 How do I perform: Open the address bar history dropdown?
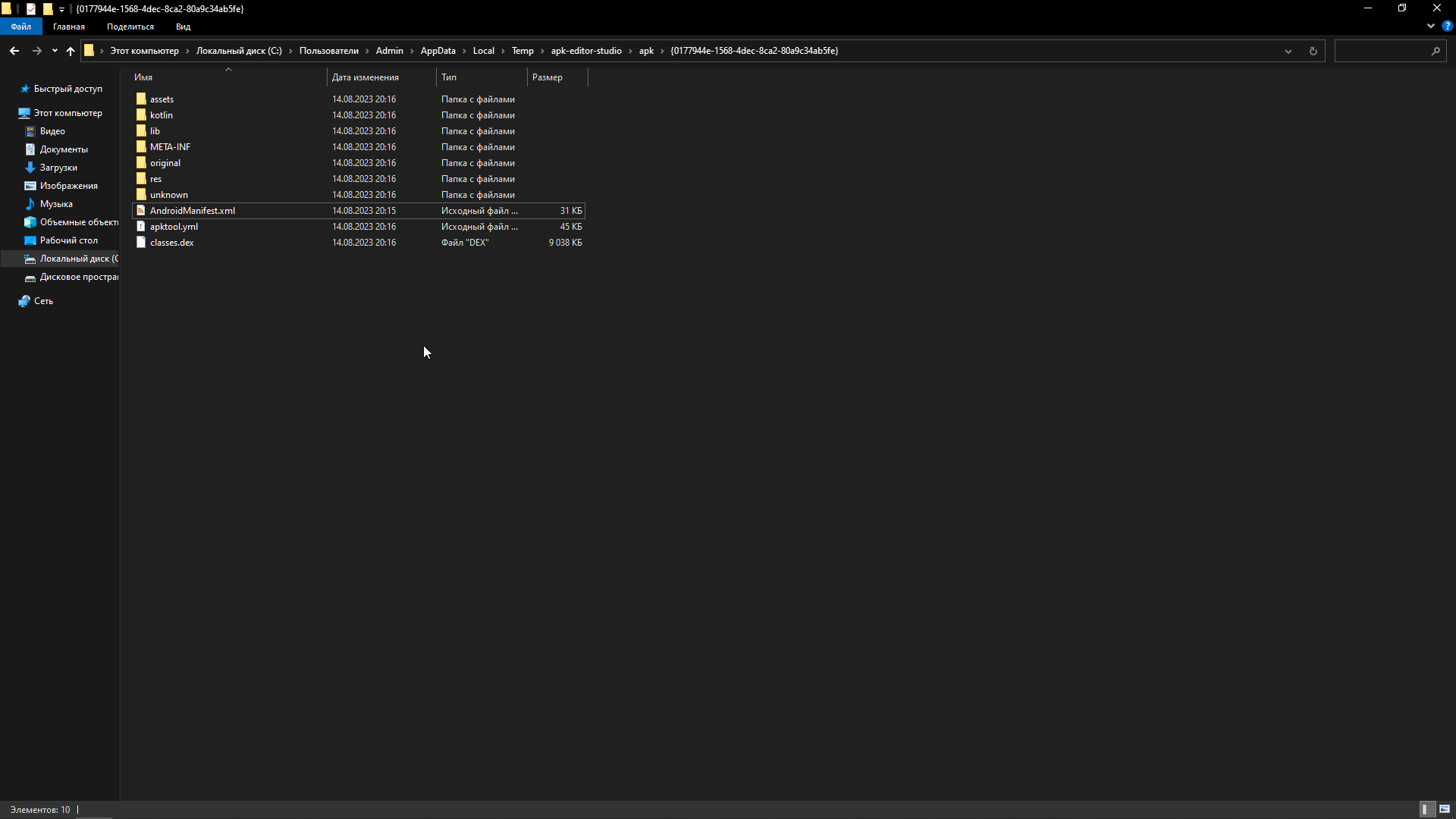point(1288,51)
